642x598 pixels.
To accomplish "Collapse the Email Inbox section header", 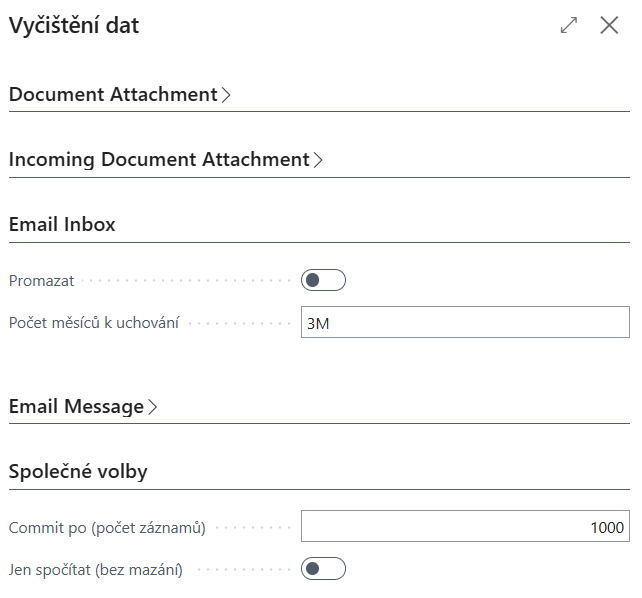I will [62, 224].
